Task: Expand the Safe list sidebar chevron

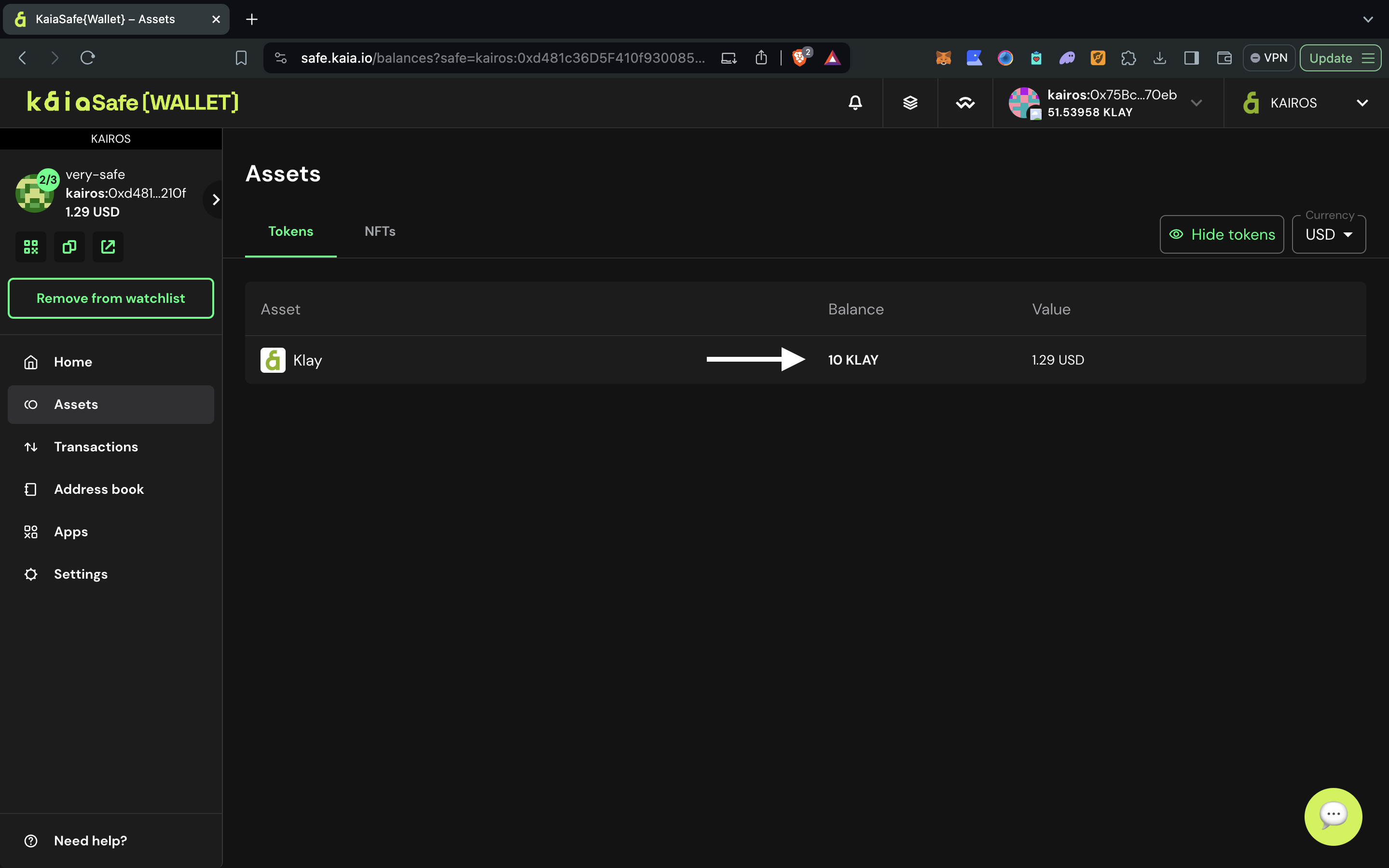Action: pos(215,200)
